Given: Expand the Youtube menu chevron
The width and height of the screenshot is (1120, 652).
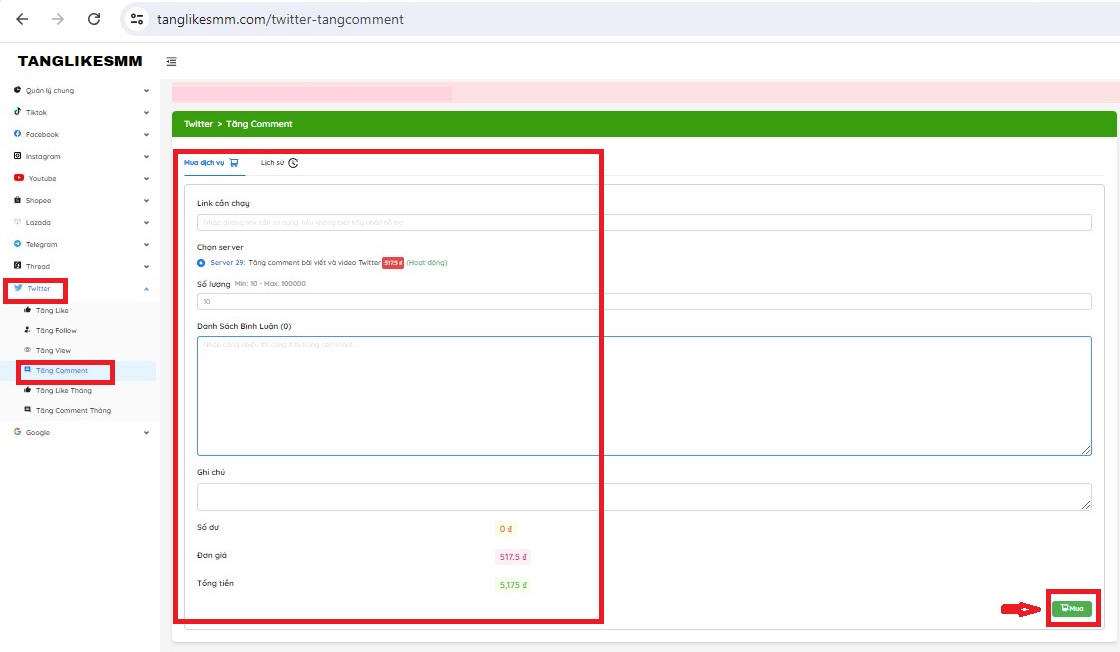Looking at the screenshot, I should (146, 179).
